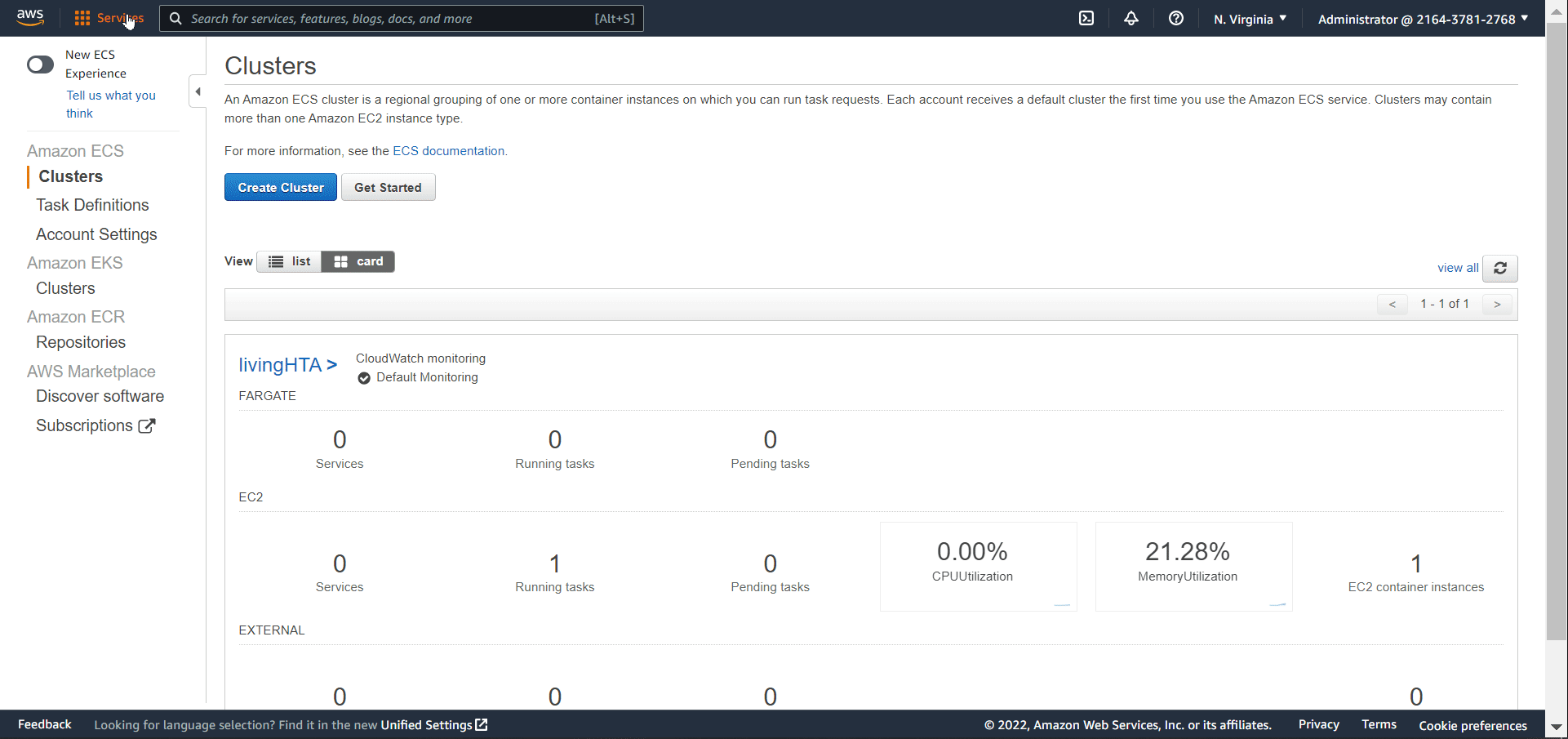1568x739 pixels.
Task: Click the AWS logo home icon
Action: (30, 18)
